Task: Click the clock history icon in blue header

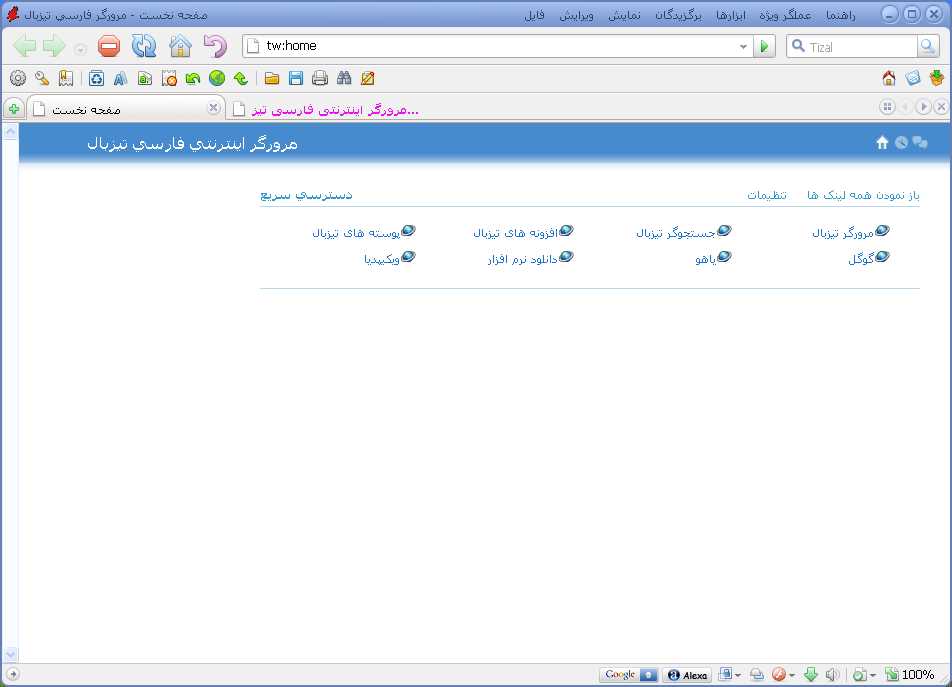Action: (x=901, y=143)
